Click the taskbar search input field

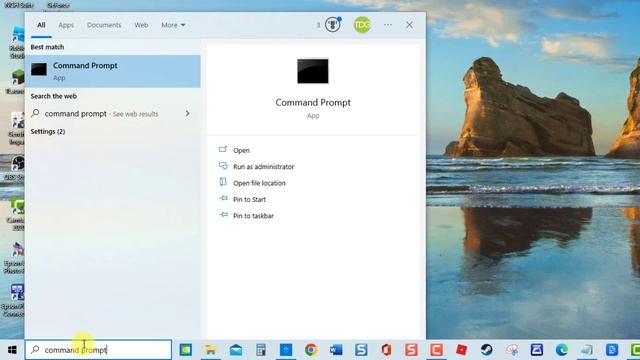(98, 350)
